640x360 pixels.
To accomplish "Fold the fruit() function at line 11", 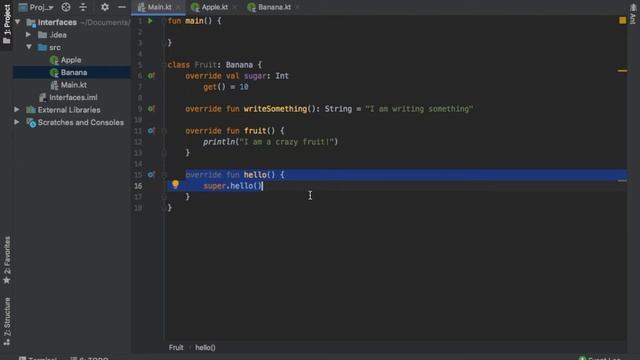I will coord(164,131).
